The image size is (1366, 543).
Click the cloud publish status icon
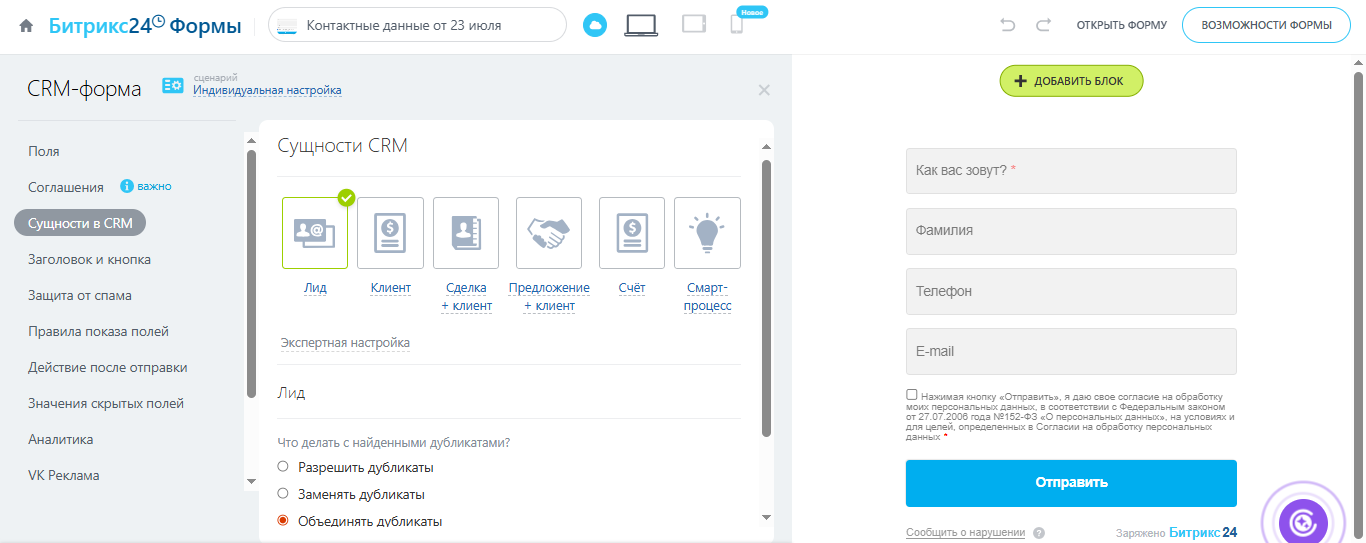click(595, 26)
